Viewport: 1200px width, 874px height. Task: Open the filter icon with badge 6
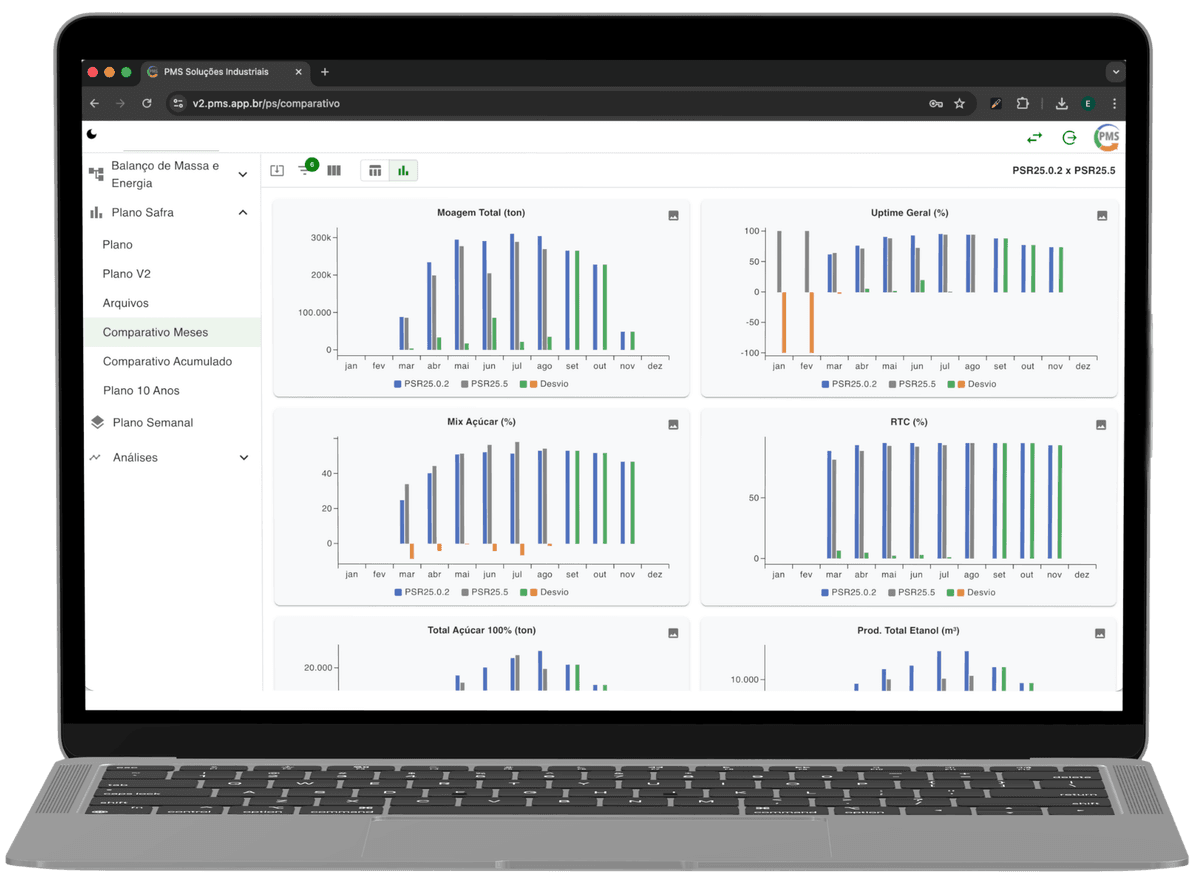(305, 171)
